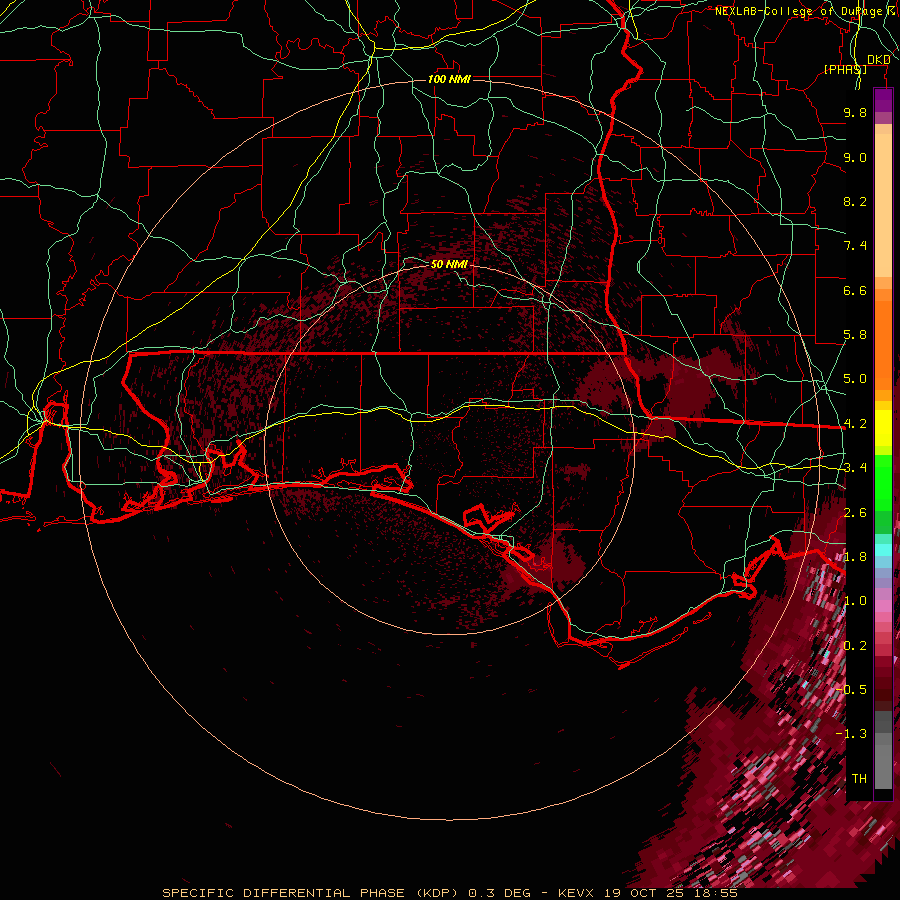This screenshot has height=900, width=900.
Task: Click the pink segment of the color scale
Action: click(x=883, y=606)
